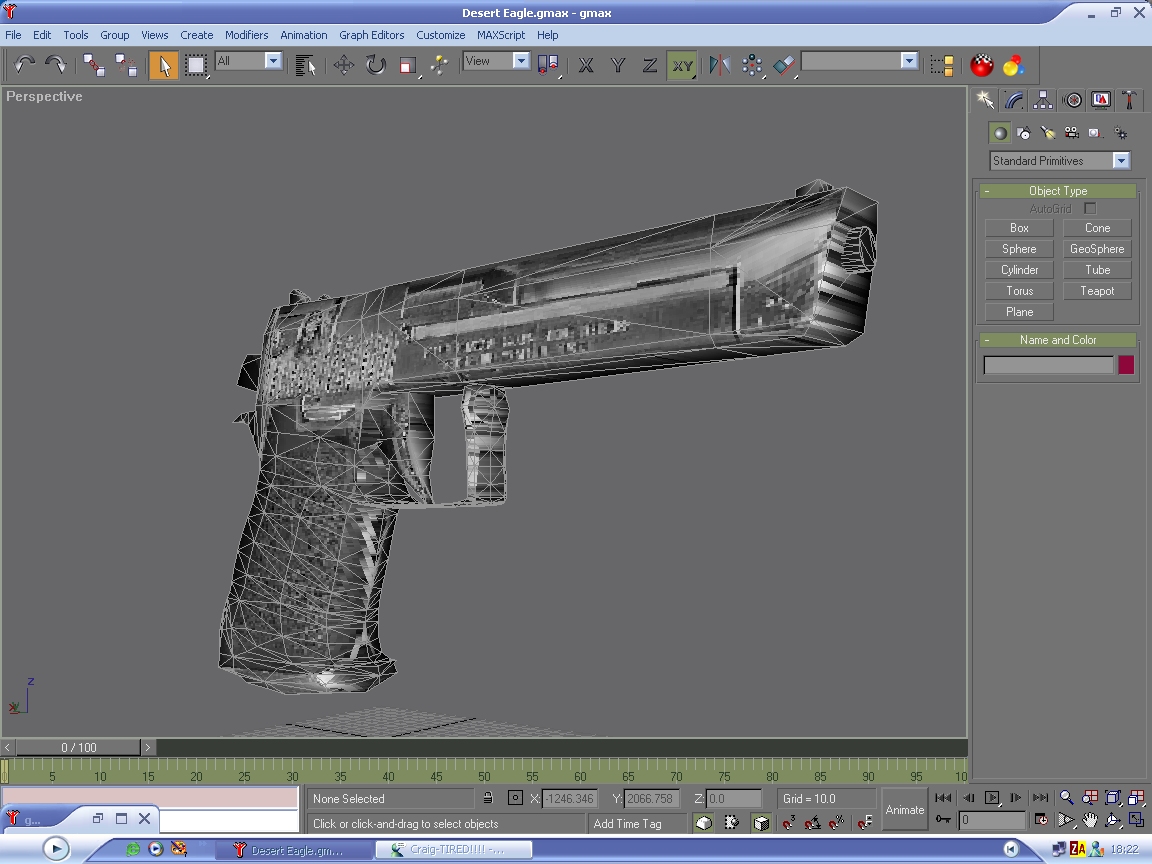
Task: Pick the Select and Move tool
Action: click(x=344, y=65)
